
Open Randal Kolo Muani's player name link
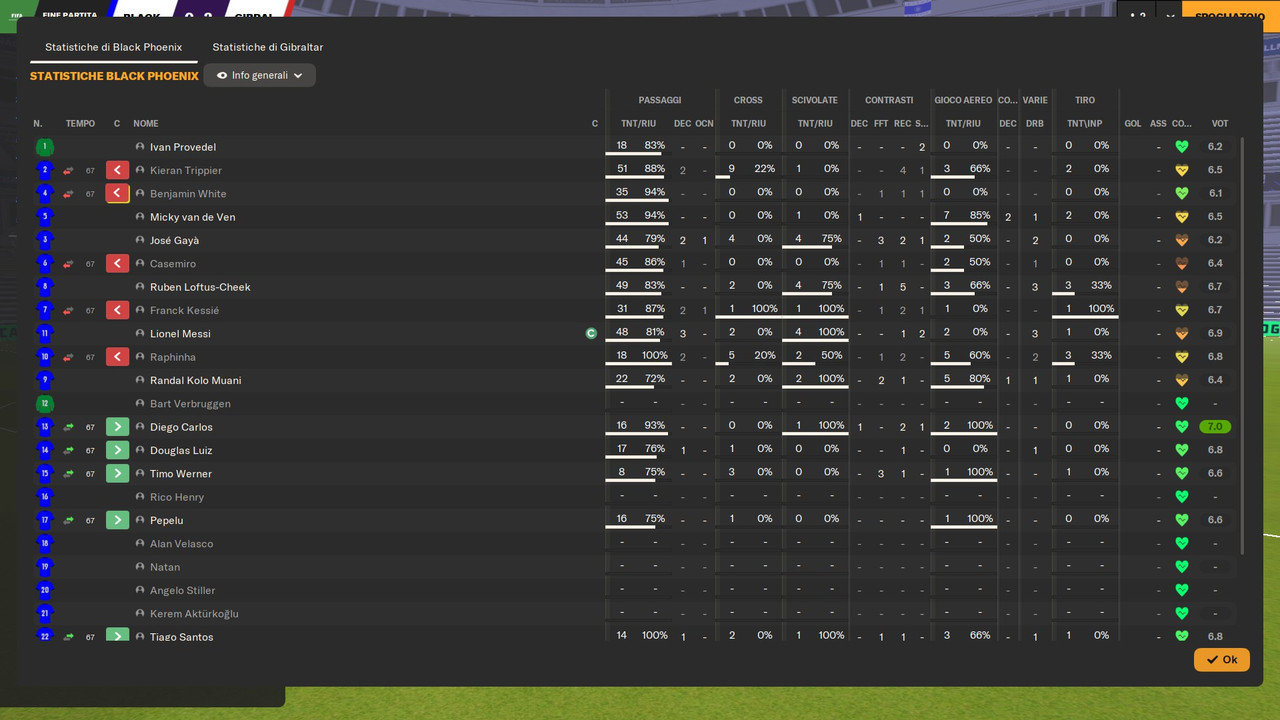195,380
